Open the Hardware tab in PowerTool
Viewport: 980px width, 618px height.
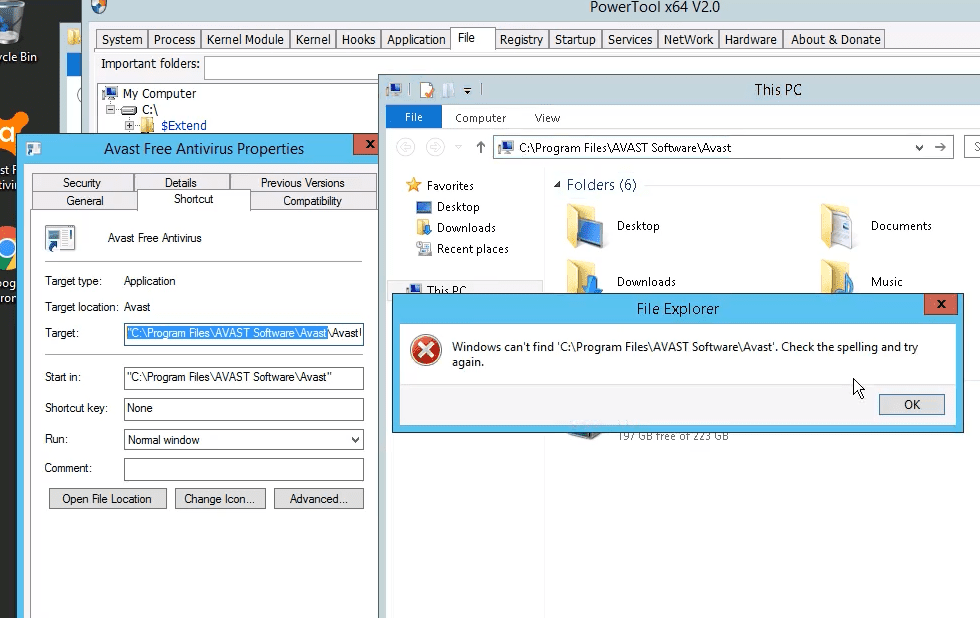click(751, 39)
